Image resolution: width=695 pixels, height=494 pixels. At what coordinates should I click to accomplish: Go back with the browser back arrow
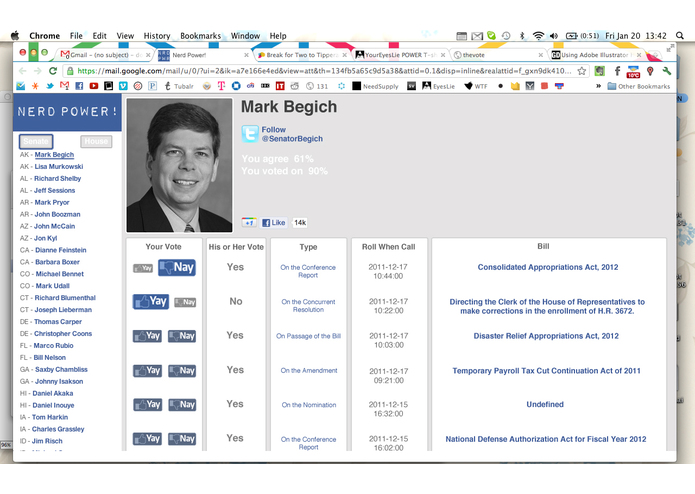coord(23,71)
